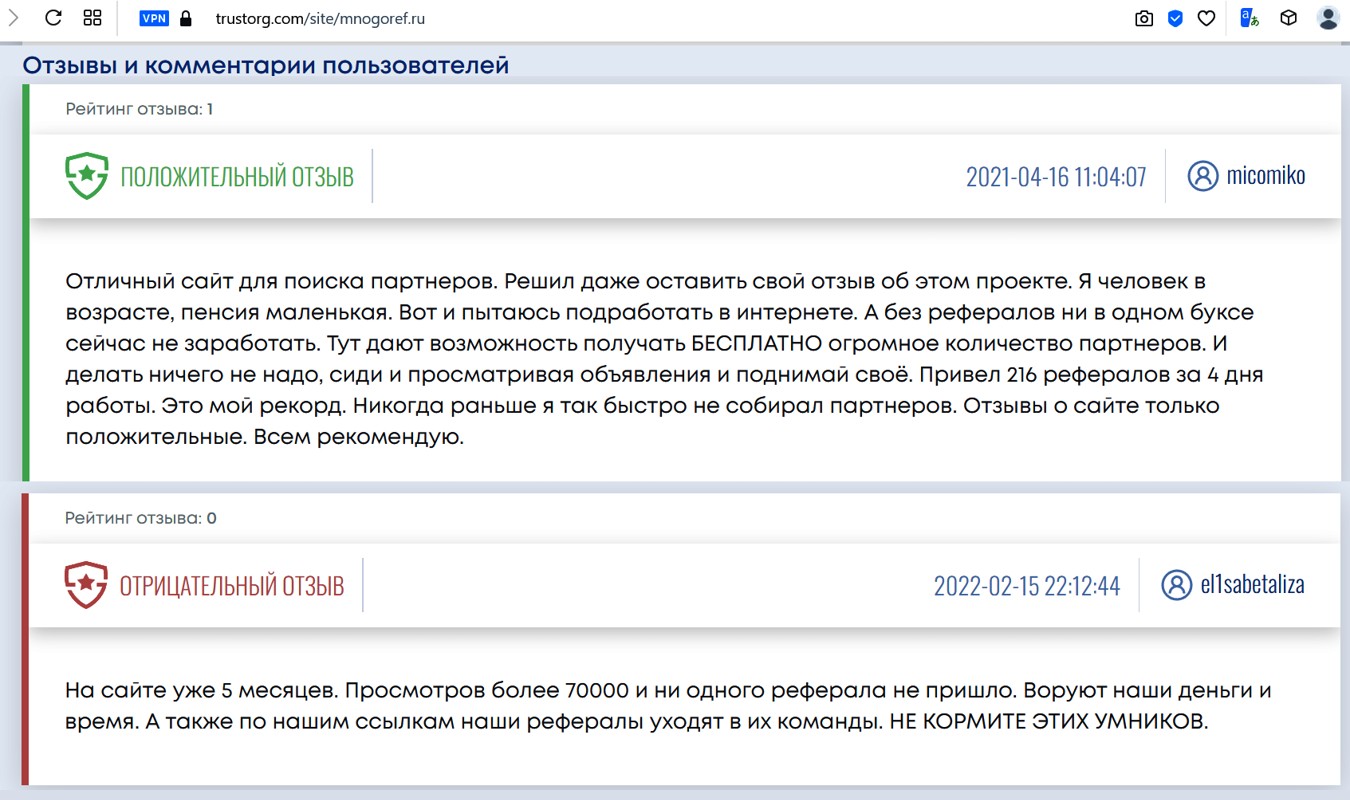Click the padlock site security icon

(185, 18)
